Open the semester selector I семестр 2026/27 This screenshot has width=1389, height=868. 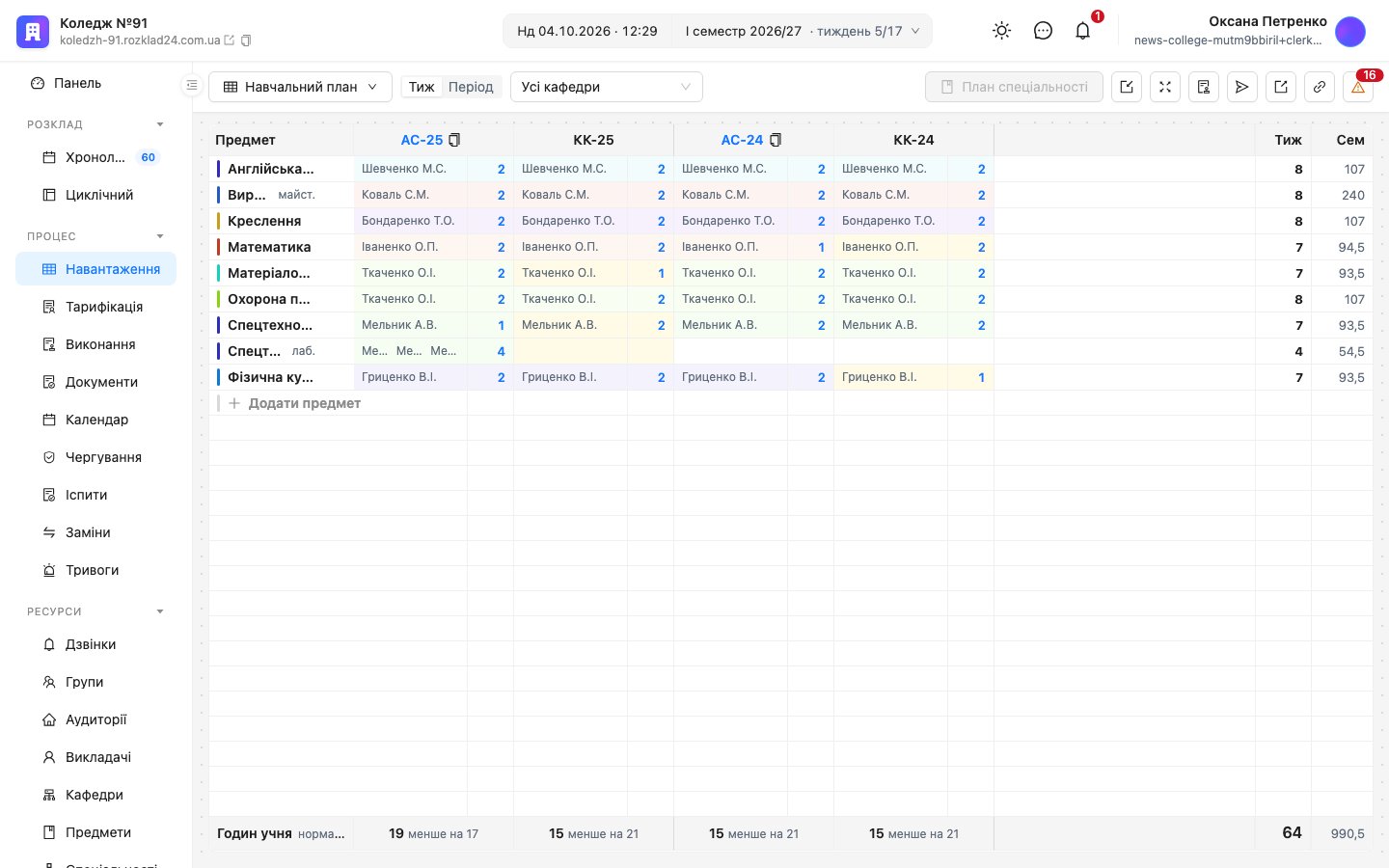pos(803,31)
